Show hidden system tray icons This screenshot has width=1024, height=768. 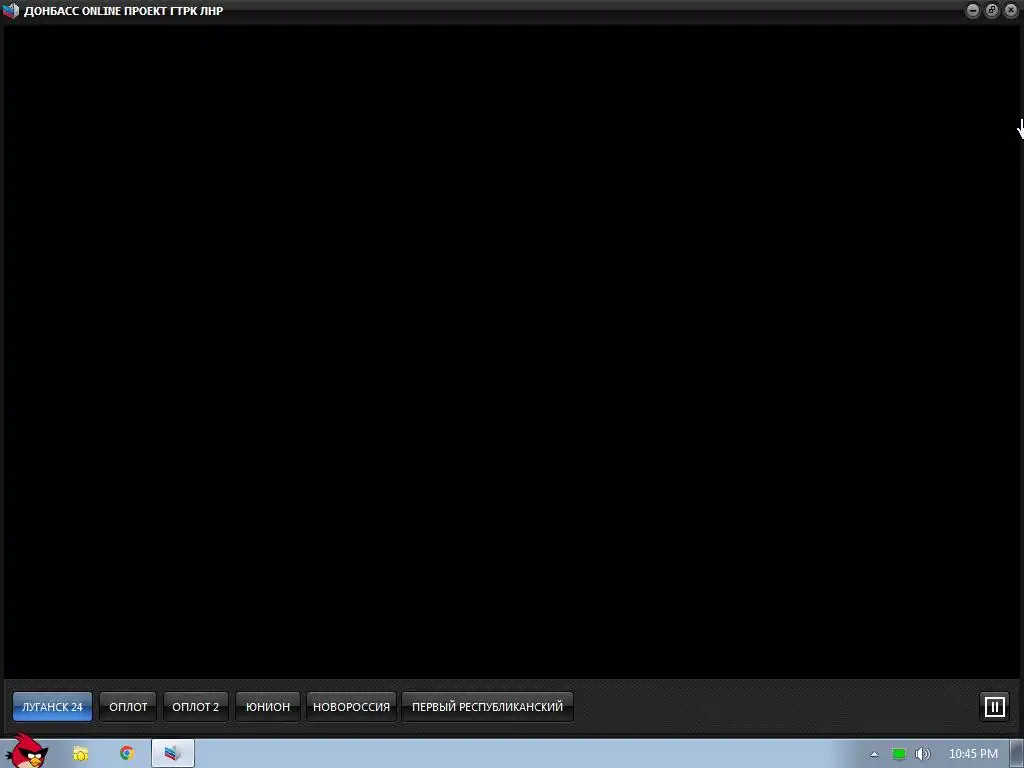(874, 754)
